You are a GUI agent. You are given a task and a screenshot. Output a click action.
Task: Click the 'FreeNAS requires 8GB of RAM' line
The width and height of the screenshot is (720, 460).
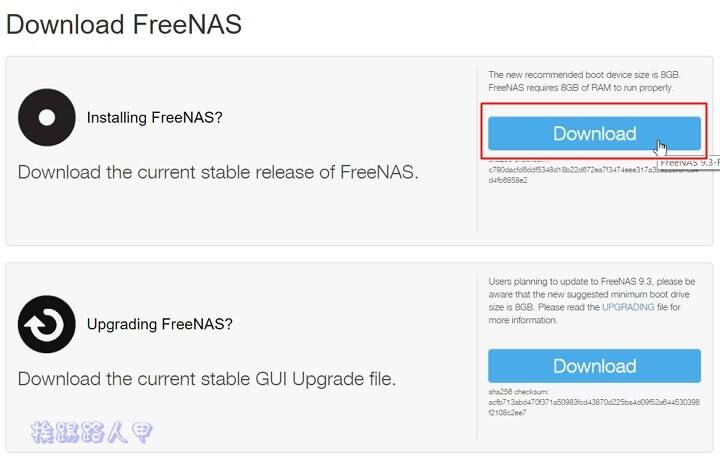580,87
